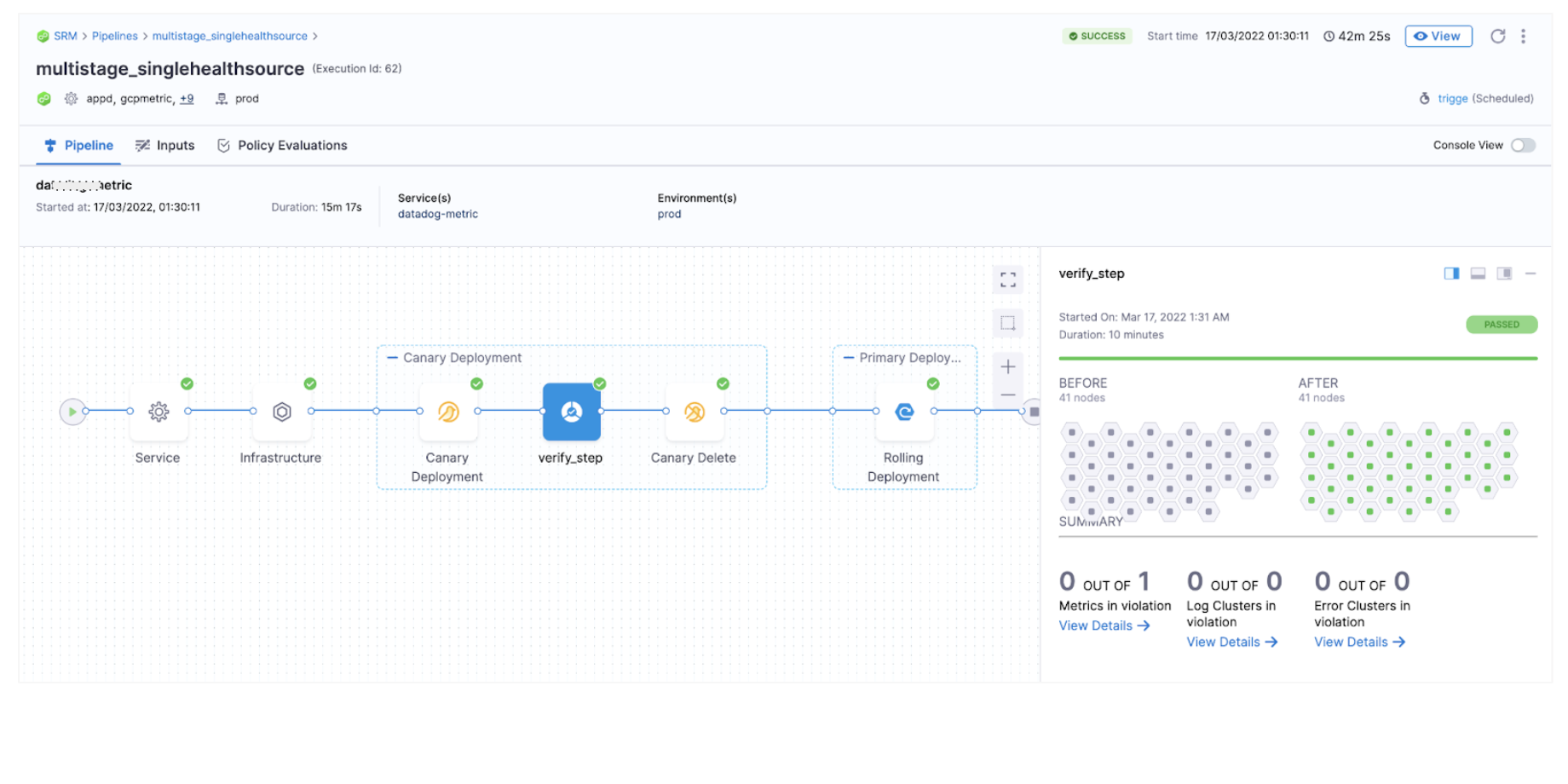Click the 'Duration: 15m 17s' stage text

coord(316,207)
